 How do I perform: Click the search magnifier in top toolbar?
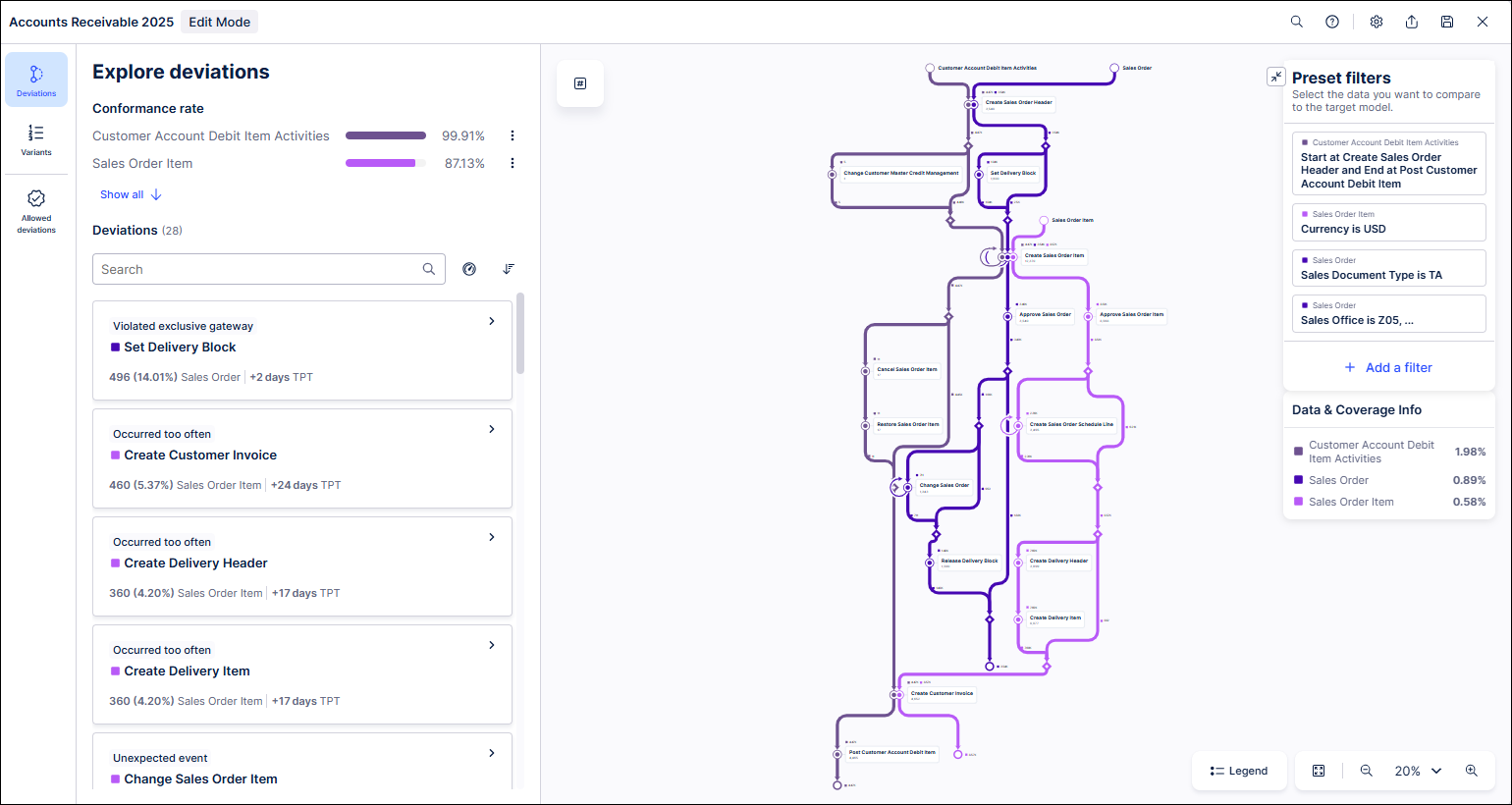coord(1296,22)
